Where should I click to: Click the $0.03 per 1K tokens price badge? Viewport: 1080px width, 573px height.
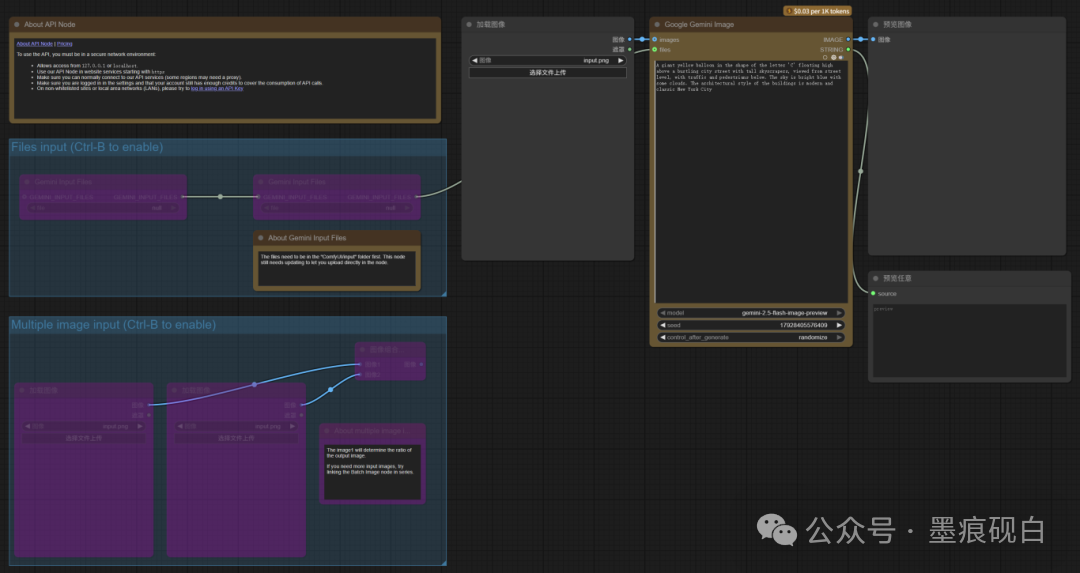click(818, 11)
